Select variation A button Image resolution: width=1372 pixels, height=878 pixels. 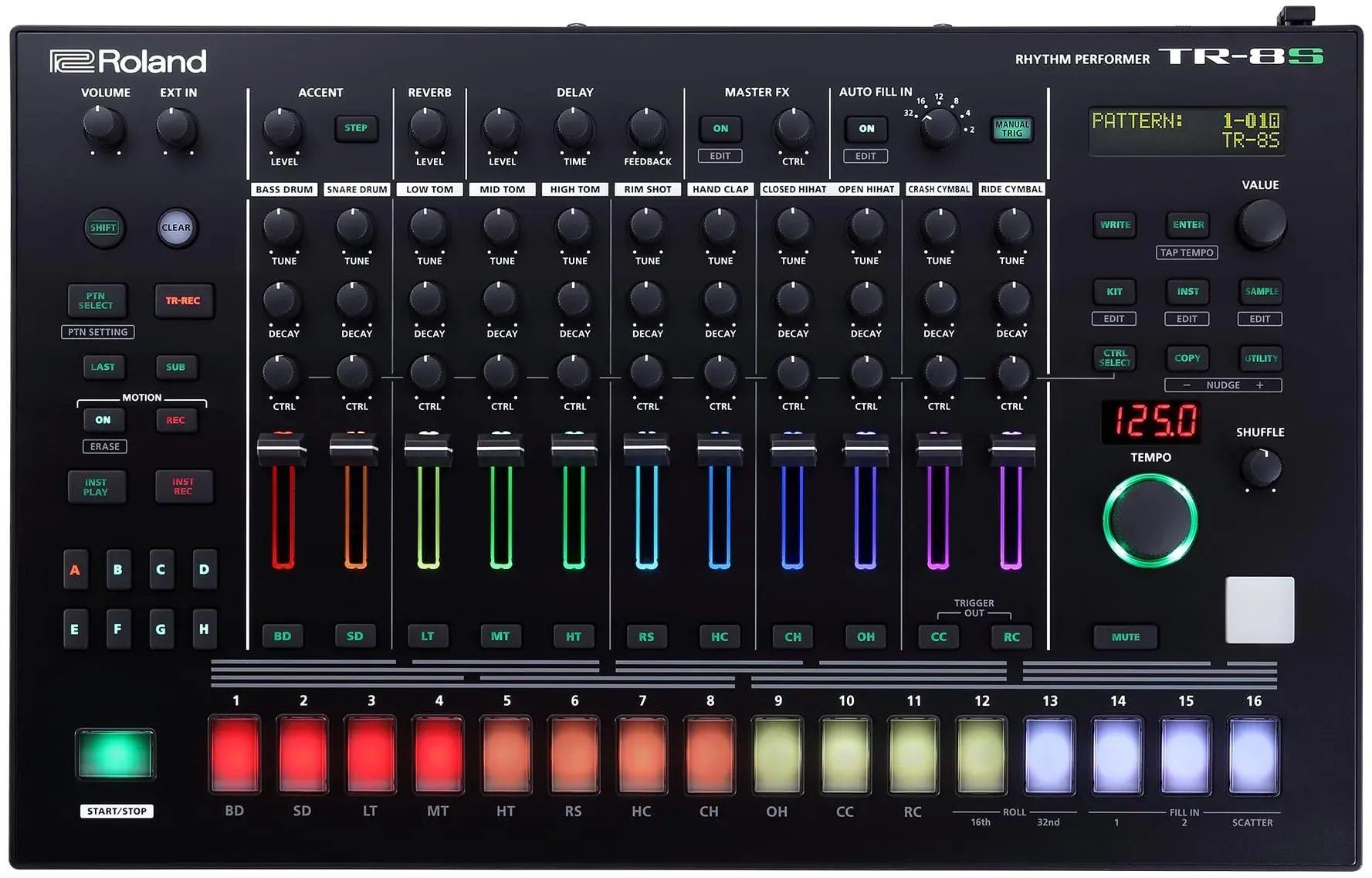click(x=75, y=570)
